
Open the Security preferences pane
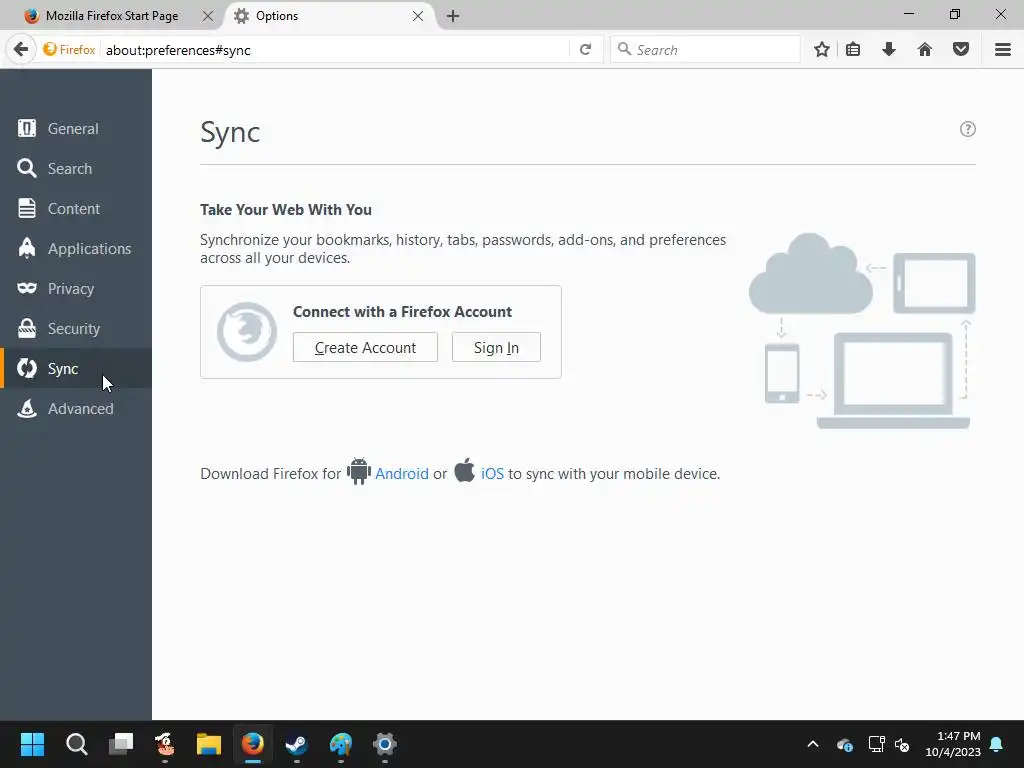[x=76, y=328]
